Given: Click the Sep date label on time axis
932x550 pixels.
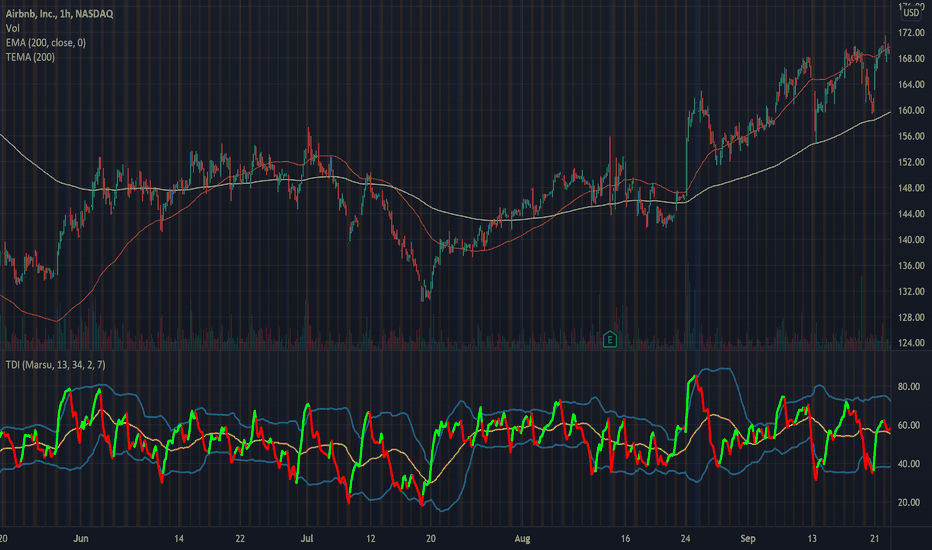Looking at the screenshot, I should [748, 538].
